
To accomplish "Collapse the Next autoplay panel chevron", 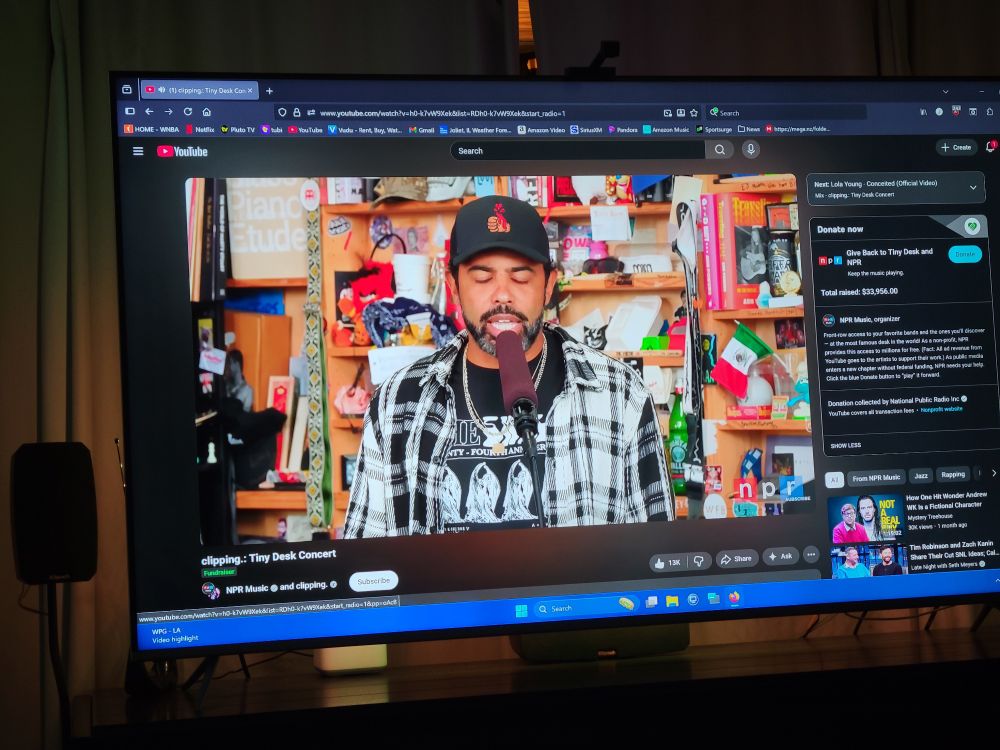I will pyautogui.click(x=973, y=186).
